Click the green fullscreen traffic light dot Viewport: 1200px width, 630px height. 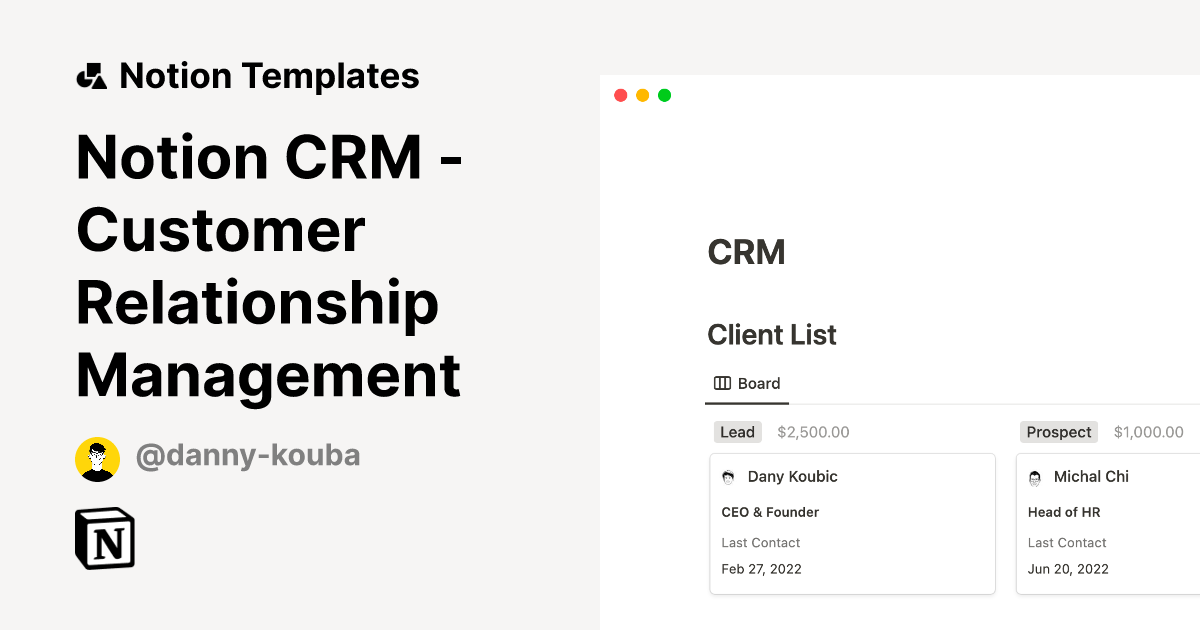663,95
